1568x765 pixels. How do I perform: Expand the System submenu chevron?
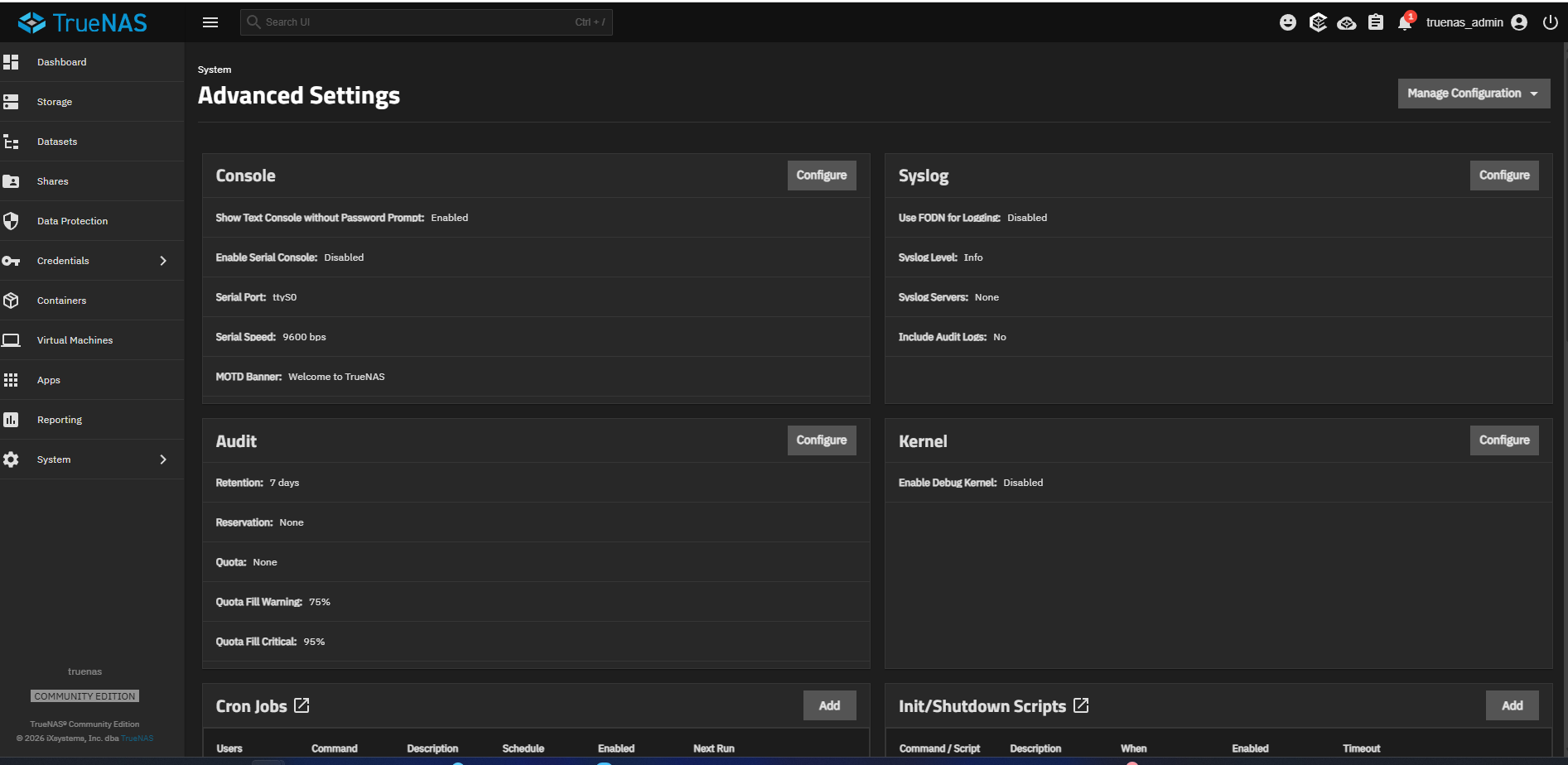point(163,459)
